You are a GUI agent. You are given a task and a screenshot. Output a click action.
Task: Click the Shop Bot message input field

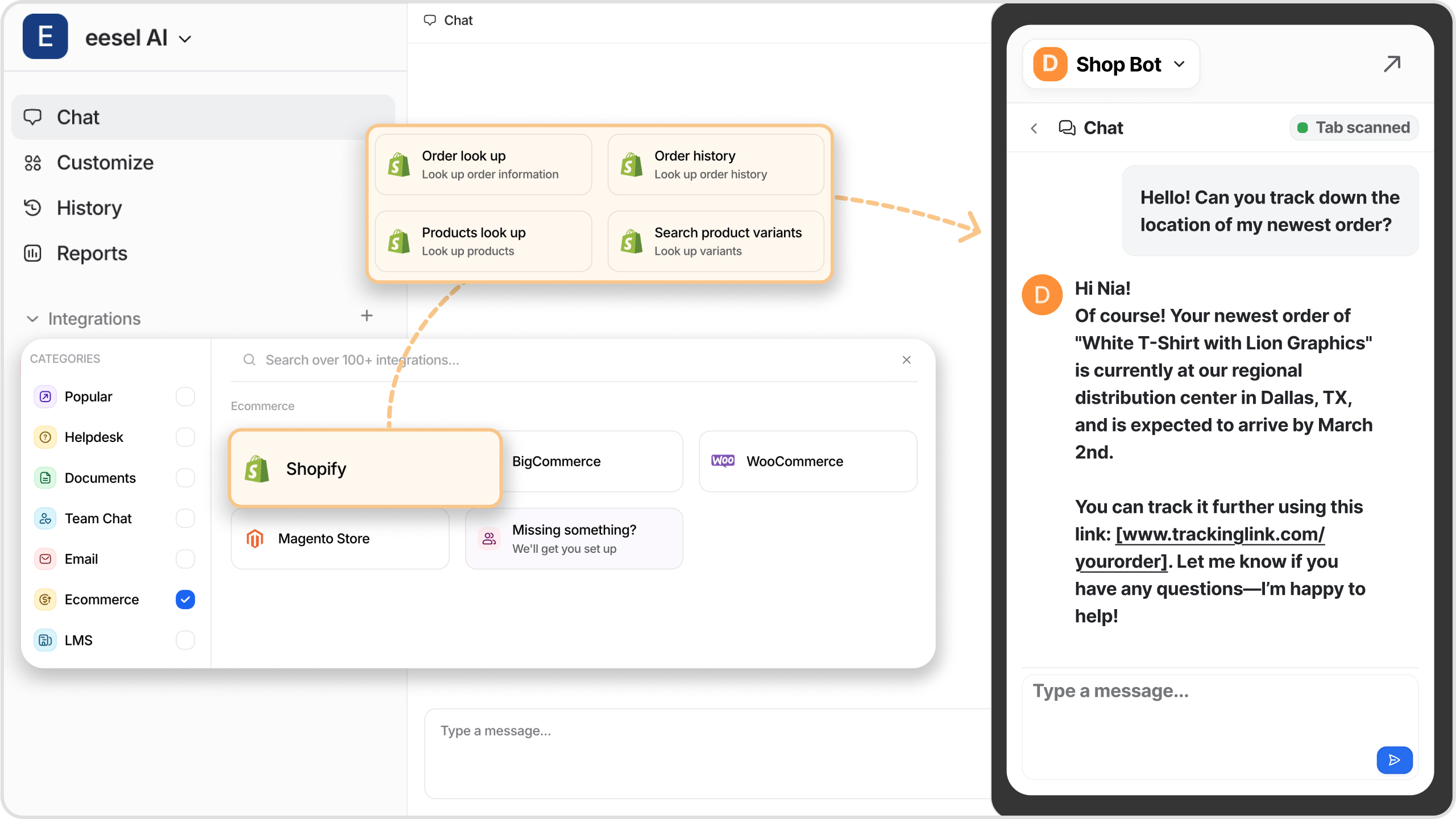tap(1220, 727)
